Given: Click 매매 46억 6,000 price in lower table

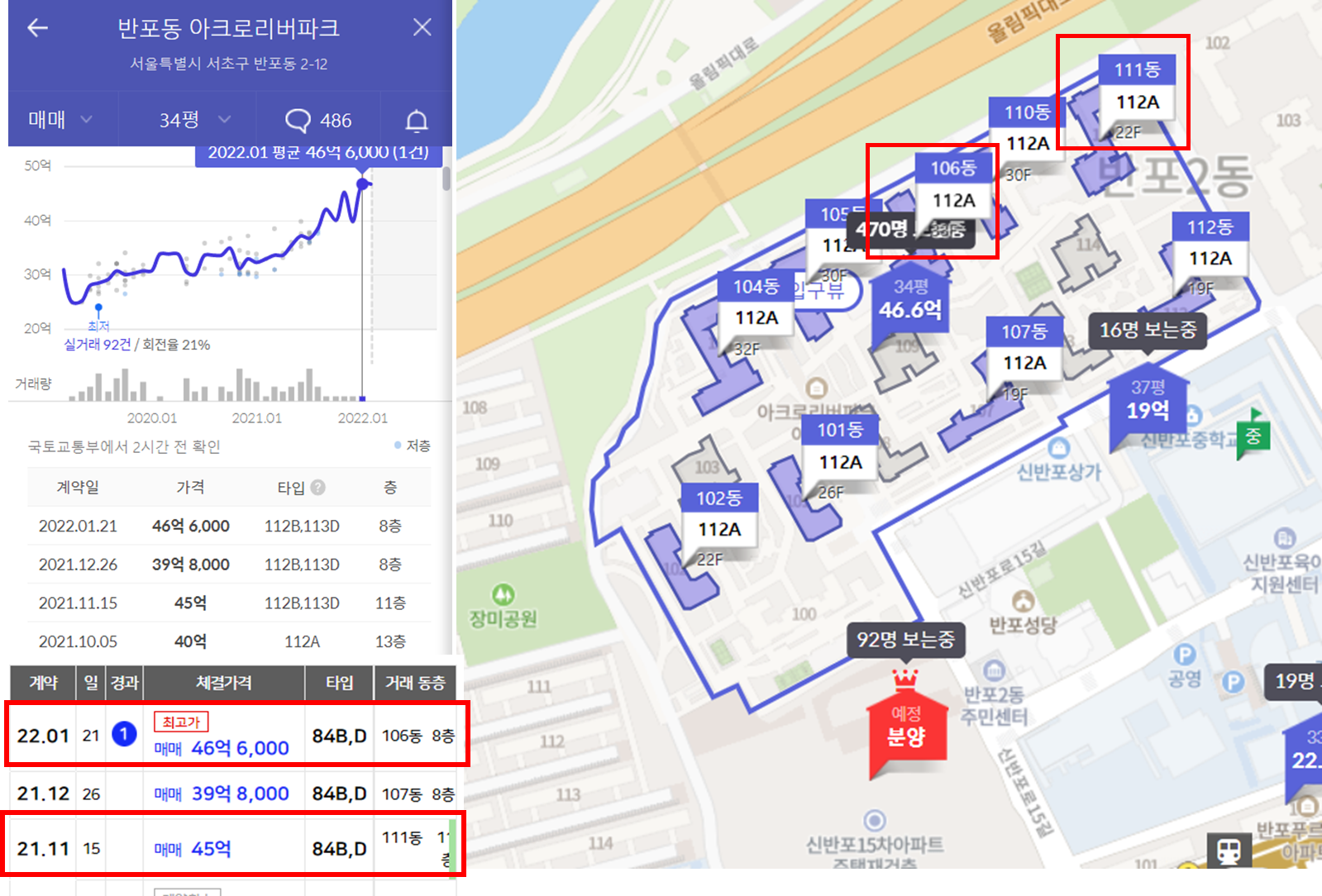Looking at the screenshot, I should [x=222, y=748].
